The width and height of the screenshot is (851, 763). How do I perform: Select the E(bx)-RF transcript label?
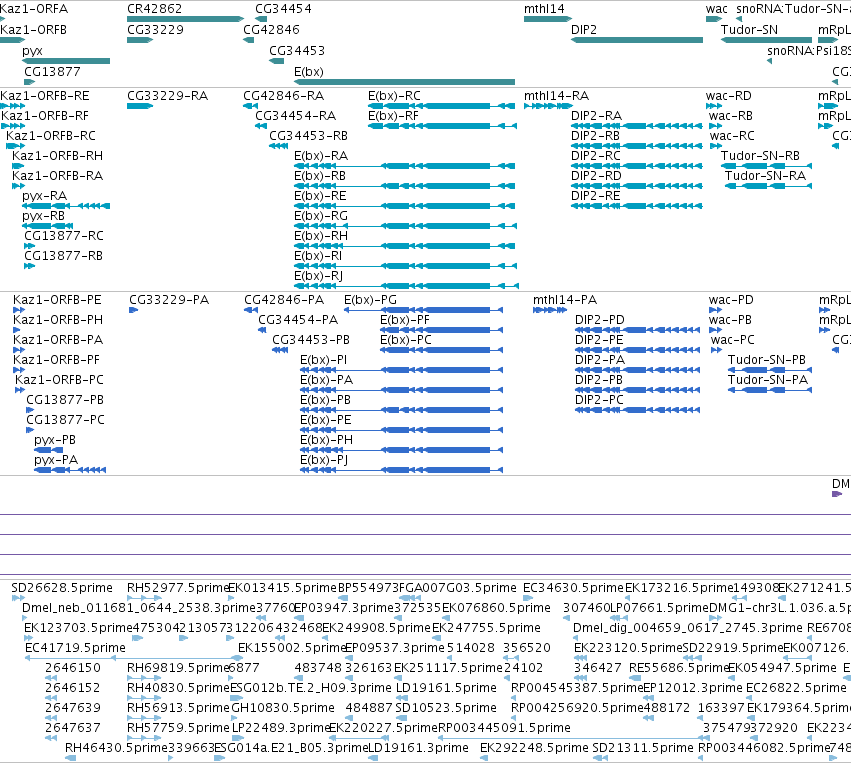(x=393, y=116)
